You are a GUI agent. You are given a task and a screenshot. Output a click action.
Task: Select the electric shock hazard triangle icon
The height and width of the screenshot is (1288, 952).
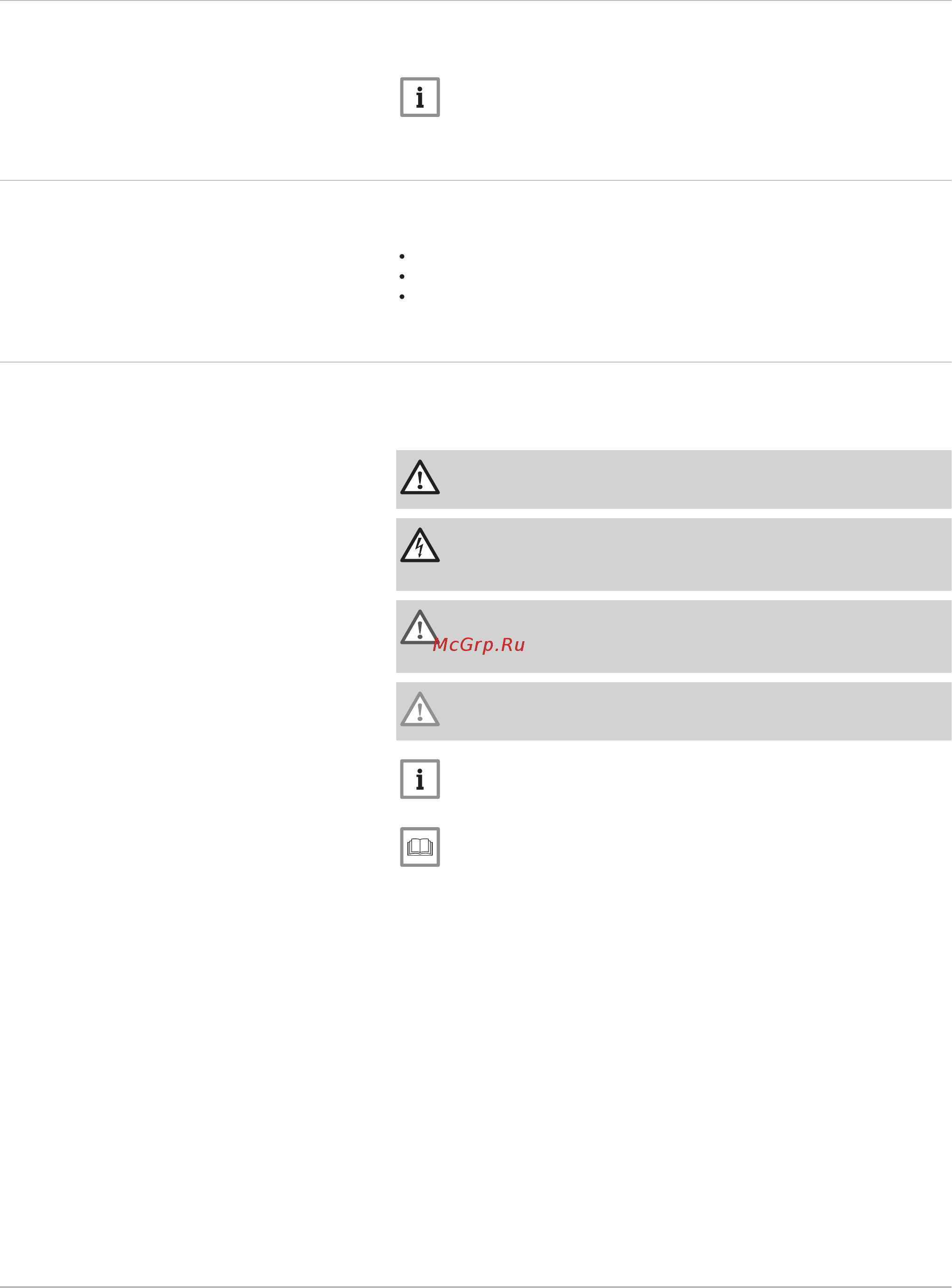[x=420, y=545]
